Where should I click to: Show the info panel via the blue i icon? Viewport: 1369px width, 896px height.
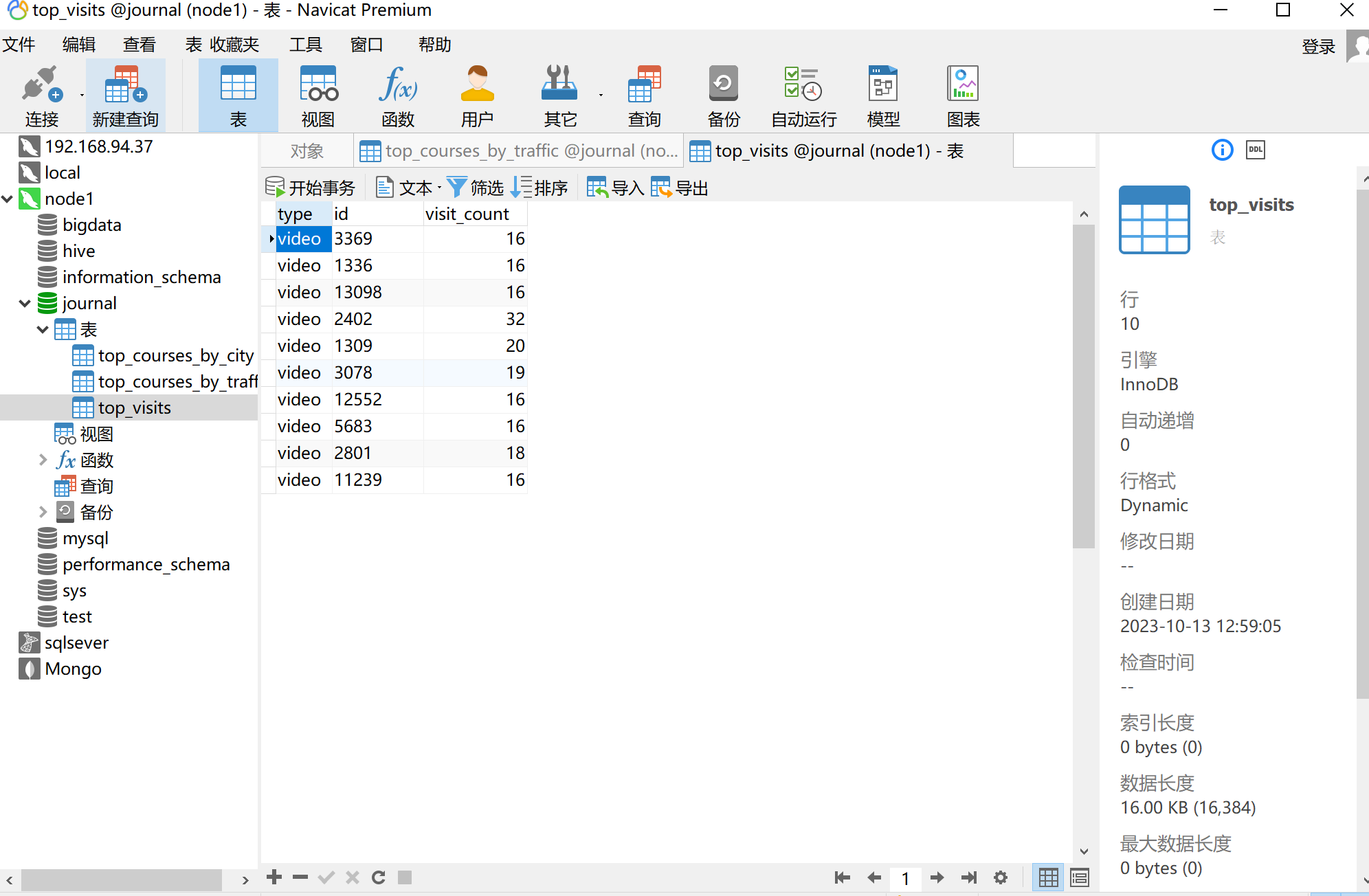1222,150
